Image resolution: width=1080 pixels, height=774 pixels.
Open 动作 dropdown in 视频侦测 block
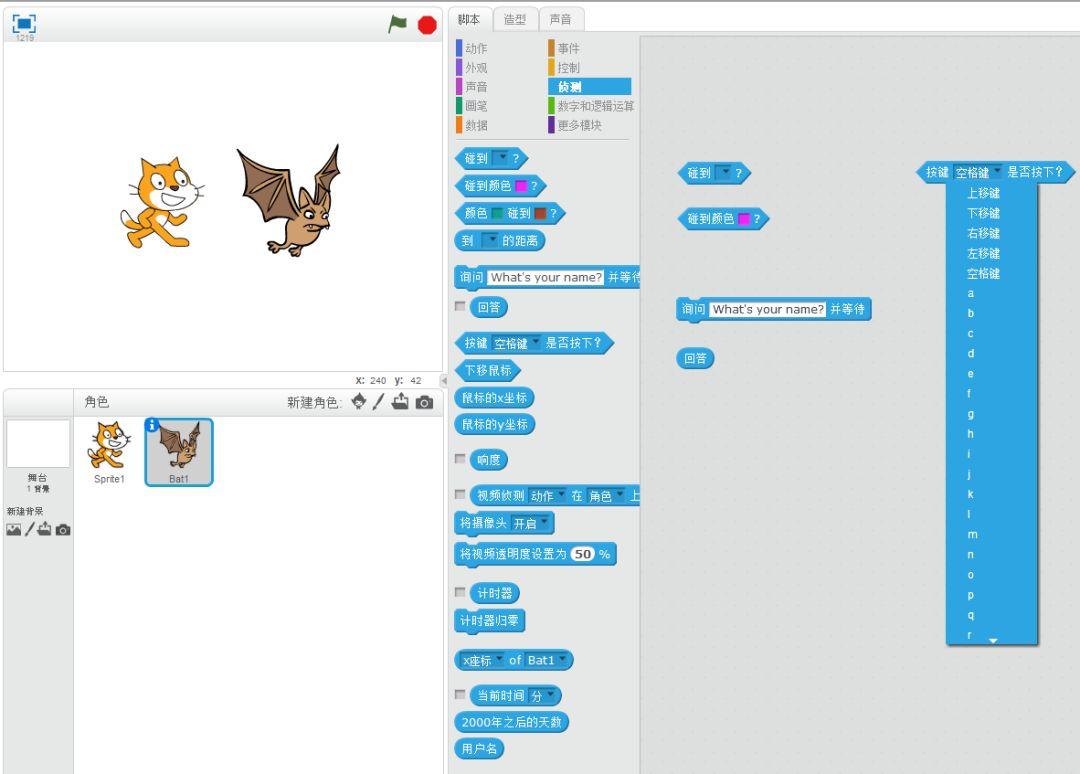tap(548, 496)
